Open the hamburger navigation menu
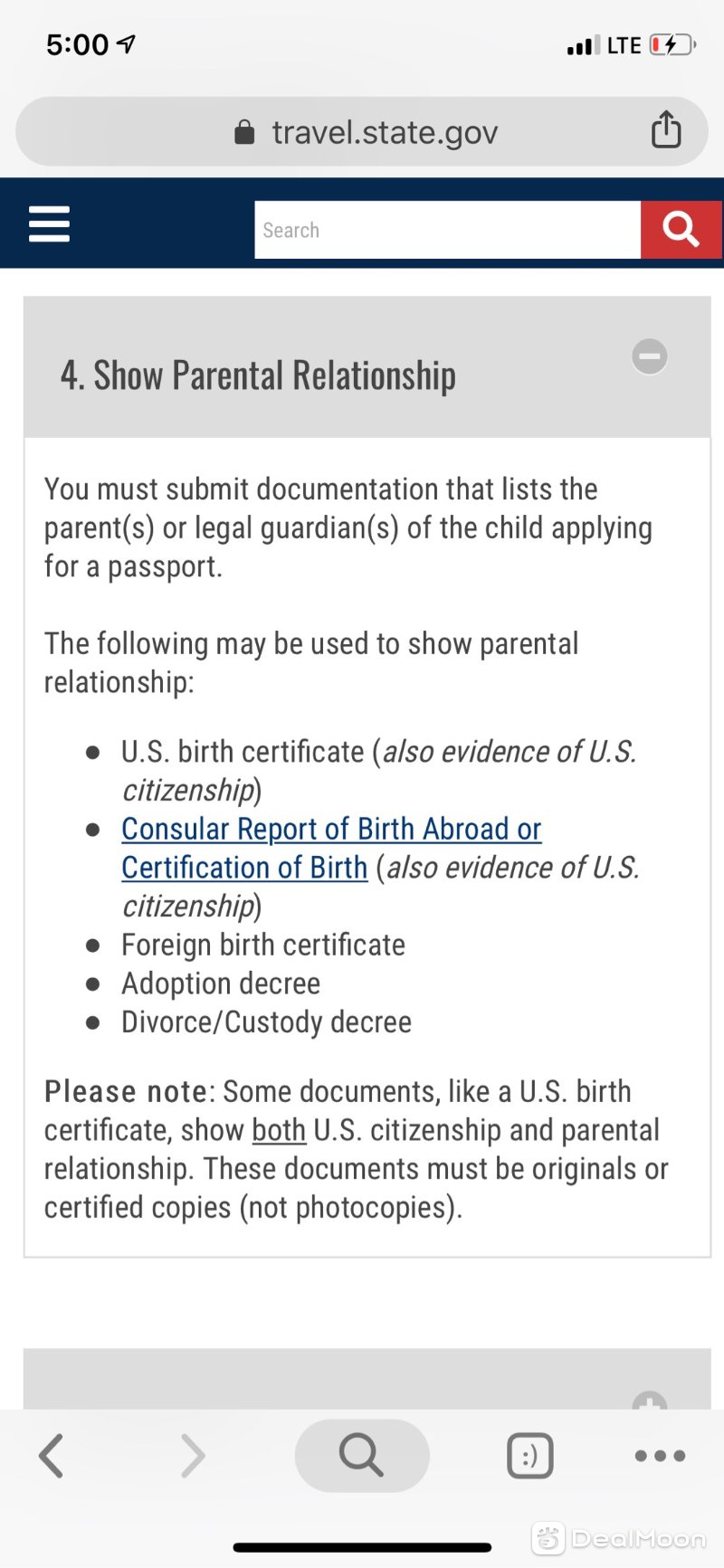724x1568 pixels. (49, 223)
